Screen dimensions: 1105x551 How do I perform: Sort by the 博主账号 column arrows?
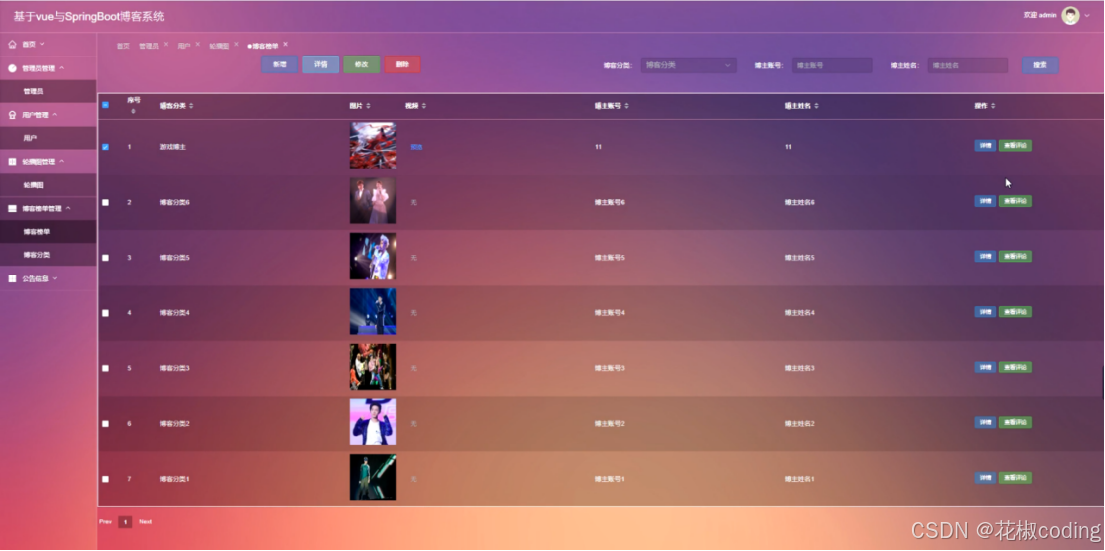626,106
